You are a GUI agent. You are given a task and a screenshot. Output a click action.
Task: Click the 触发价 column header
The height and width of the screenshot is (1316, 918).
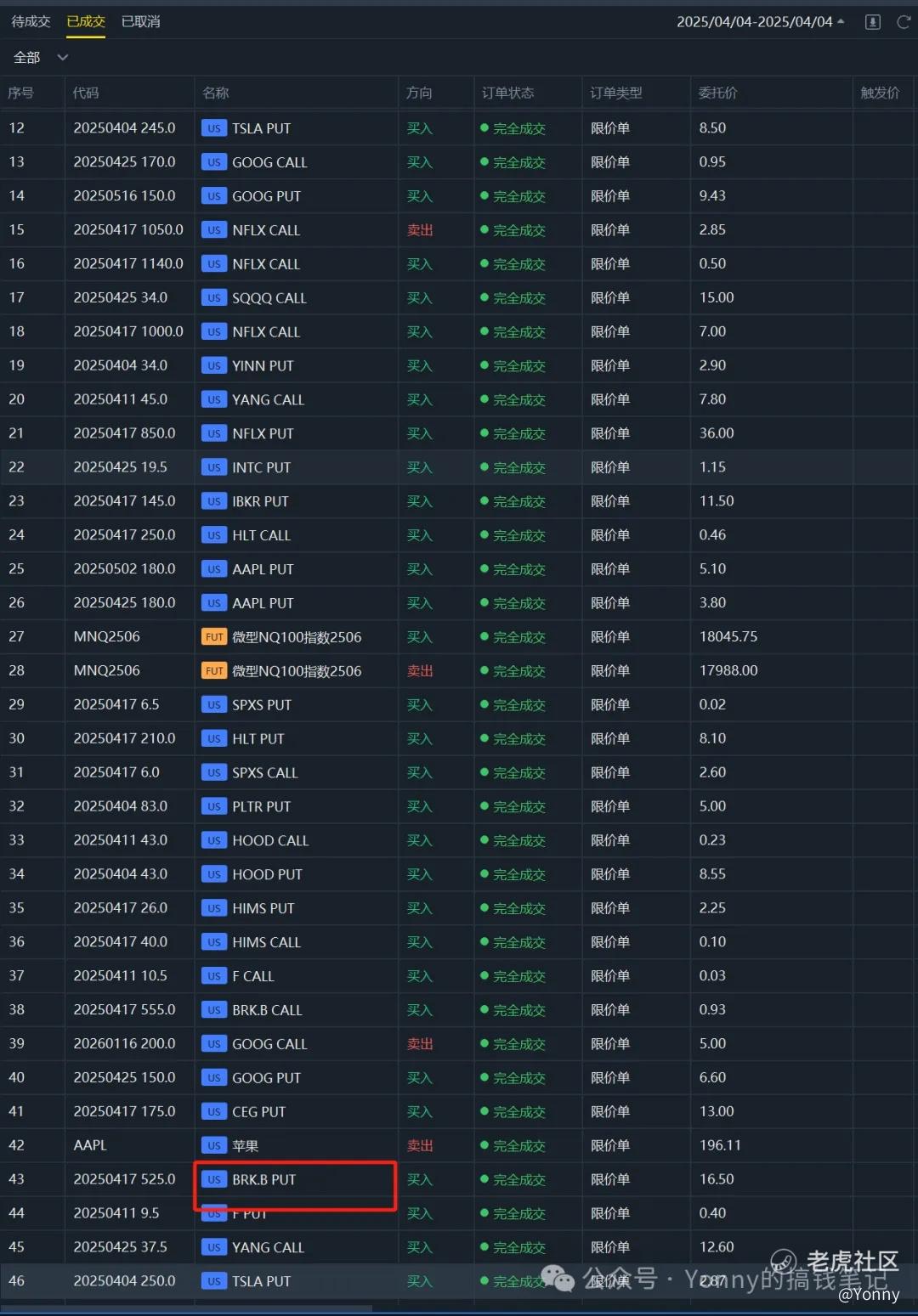pos(880,93)
